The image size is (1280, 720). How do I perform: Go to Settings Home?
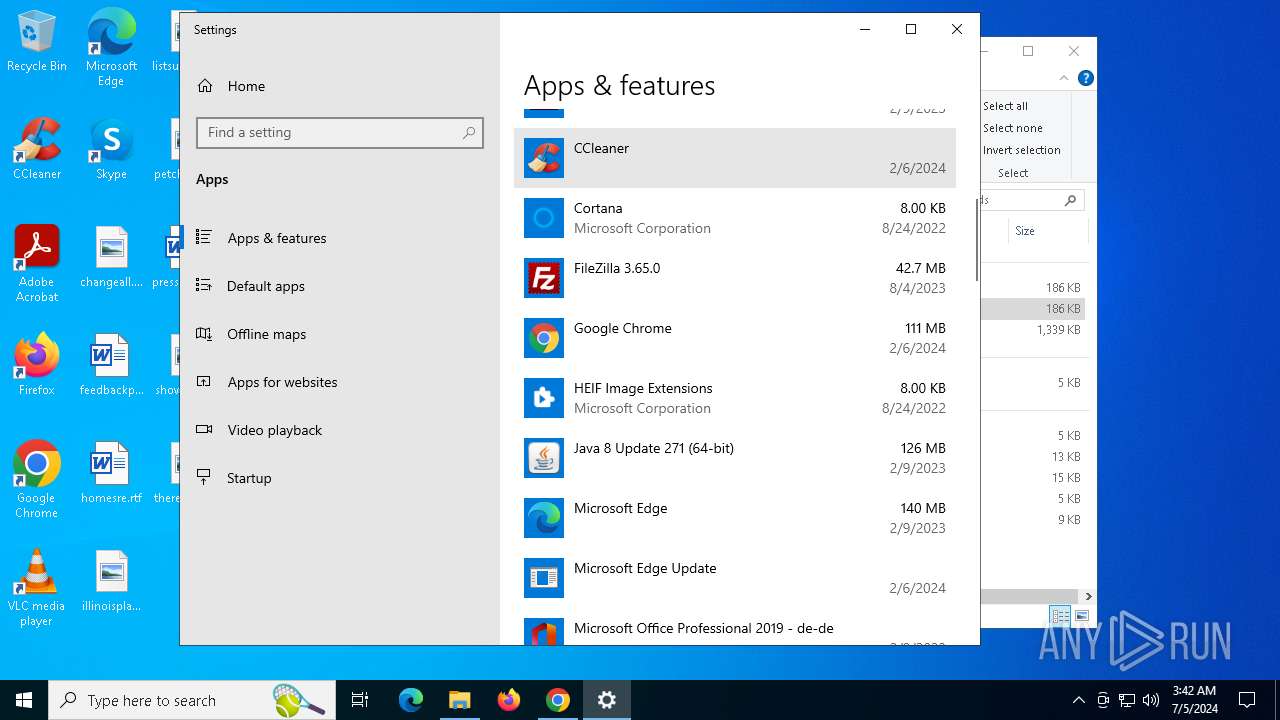[340, 86]
